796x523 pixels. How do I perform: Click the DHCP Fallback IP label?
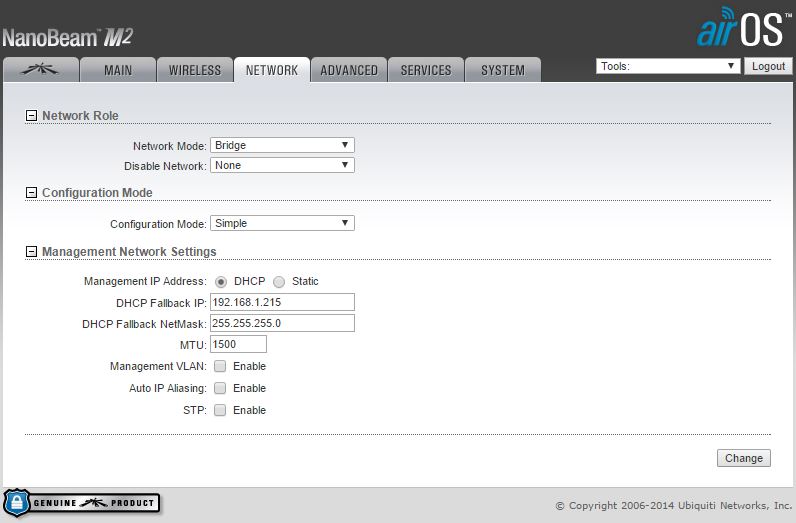click(161, 303)
